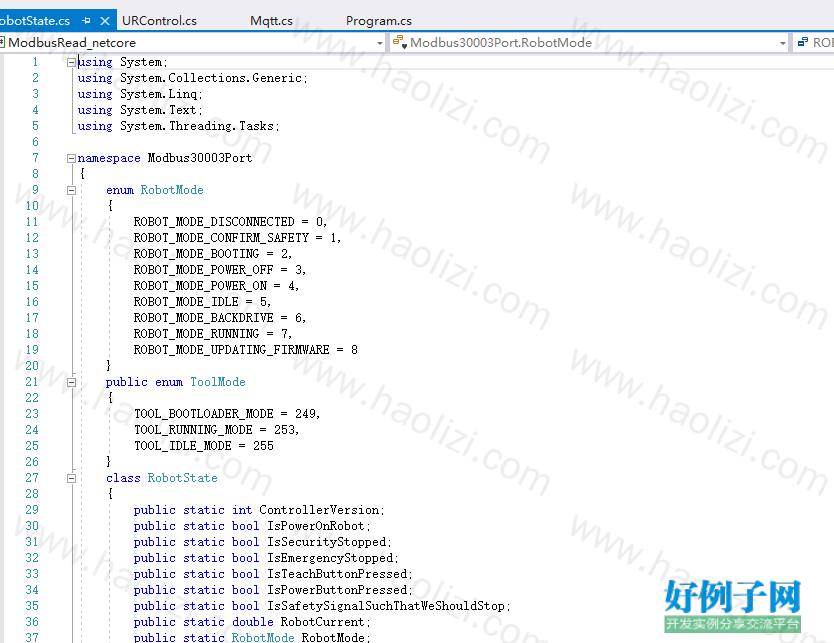Place cursor on ROBOT_MODE_IDLE
Viewport: 834px width, 643px height.
[186, 302]
